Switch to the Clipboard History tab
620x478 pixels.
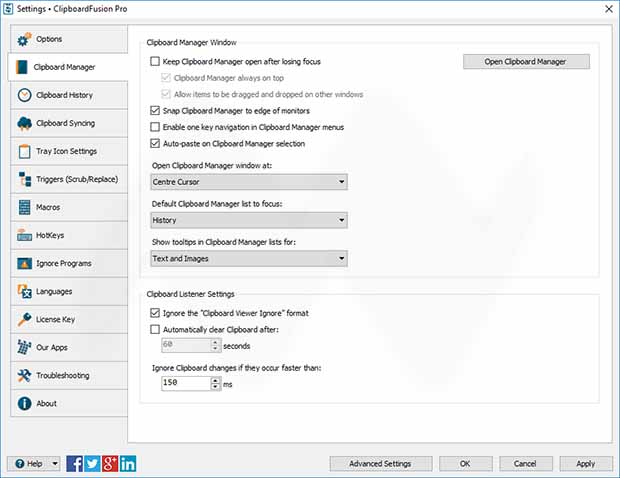[69, 95]
